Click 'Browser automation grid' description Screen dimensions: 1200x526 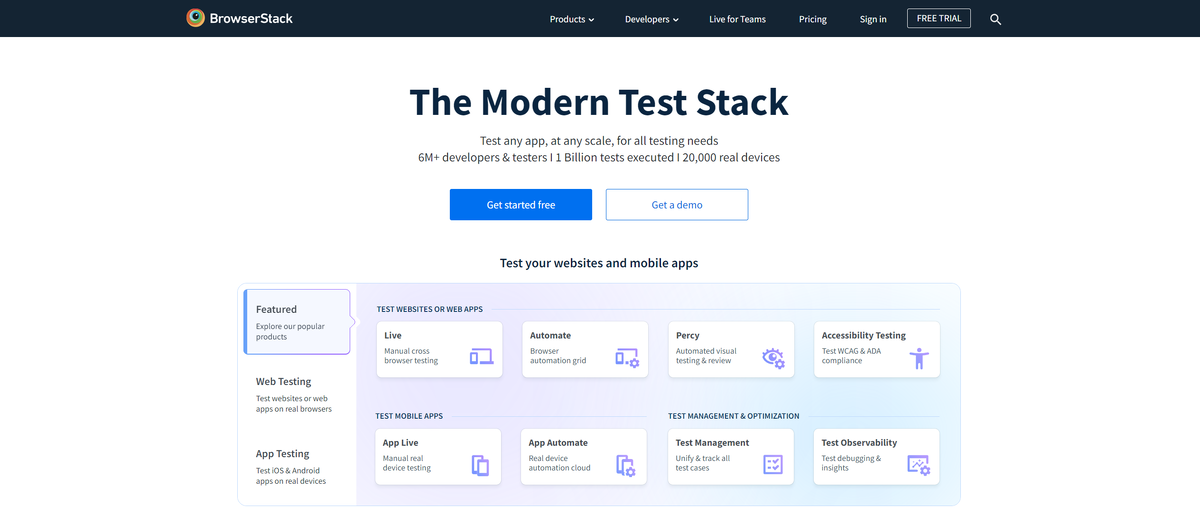pyautogui.click(x=558, y=356)
